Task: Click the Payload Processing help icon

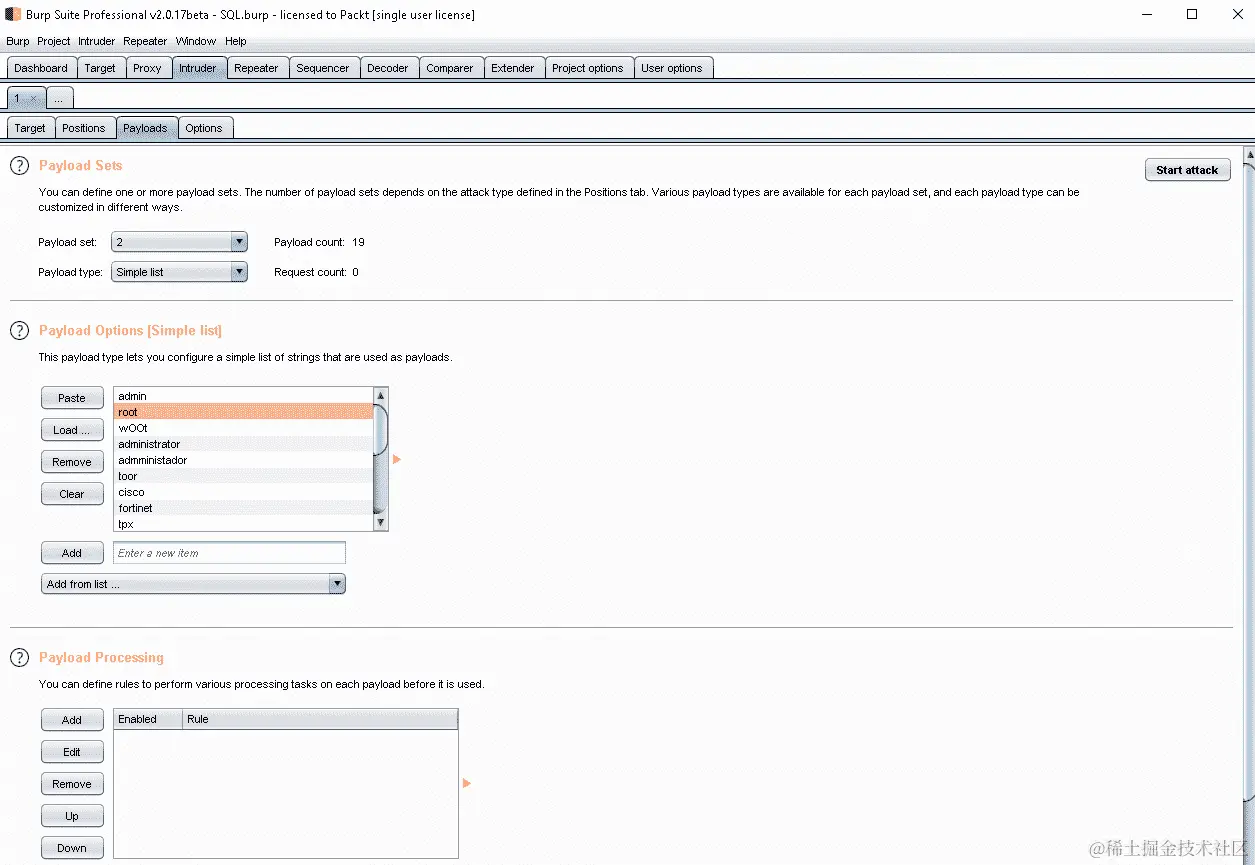Action: (19, 658)
